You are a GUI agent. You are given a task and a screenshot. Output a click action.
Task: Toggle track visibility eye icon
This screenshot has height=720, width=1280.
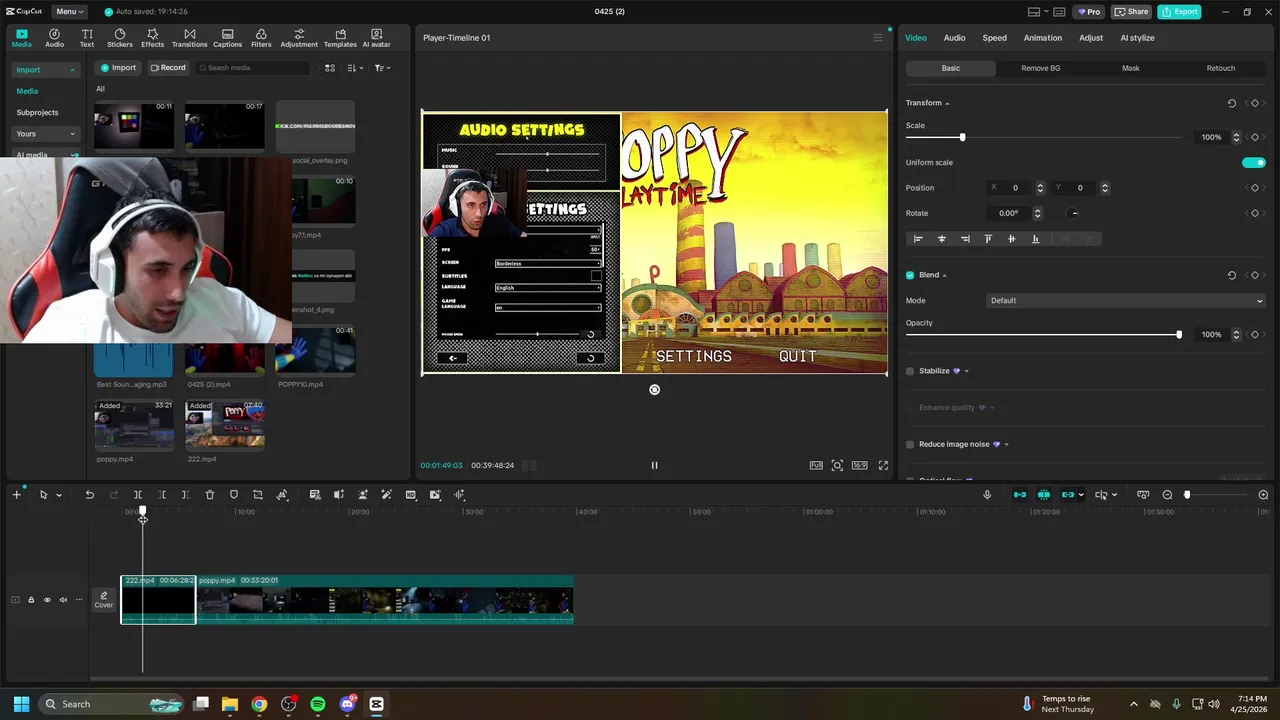coord(47,600)
